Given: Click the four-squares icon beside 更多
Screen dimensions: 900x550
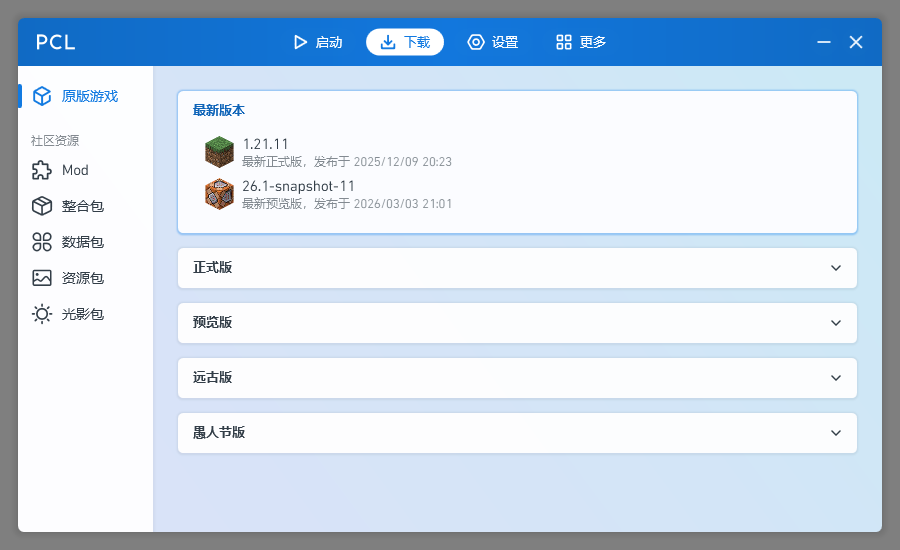Looking at the screenshot, I should (x=564, y=42).
